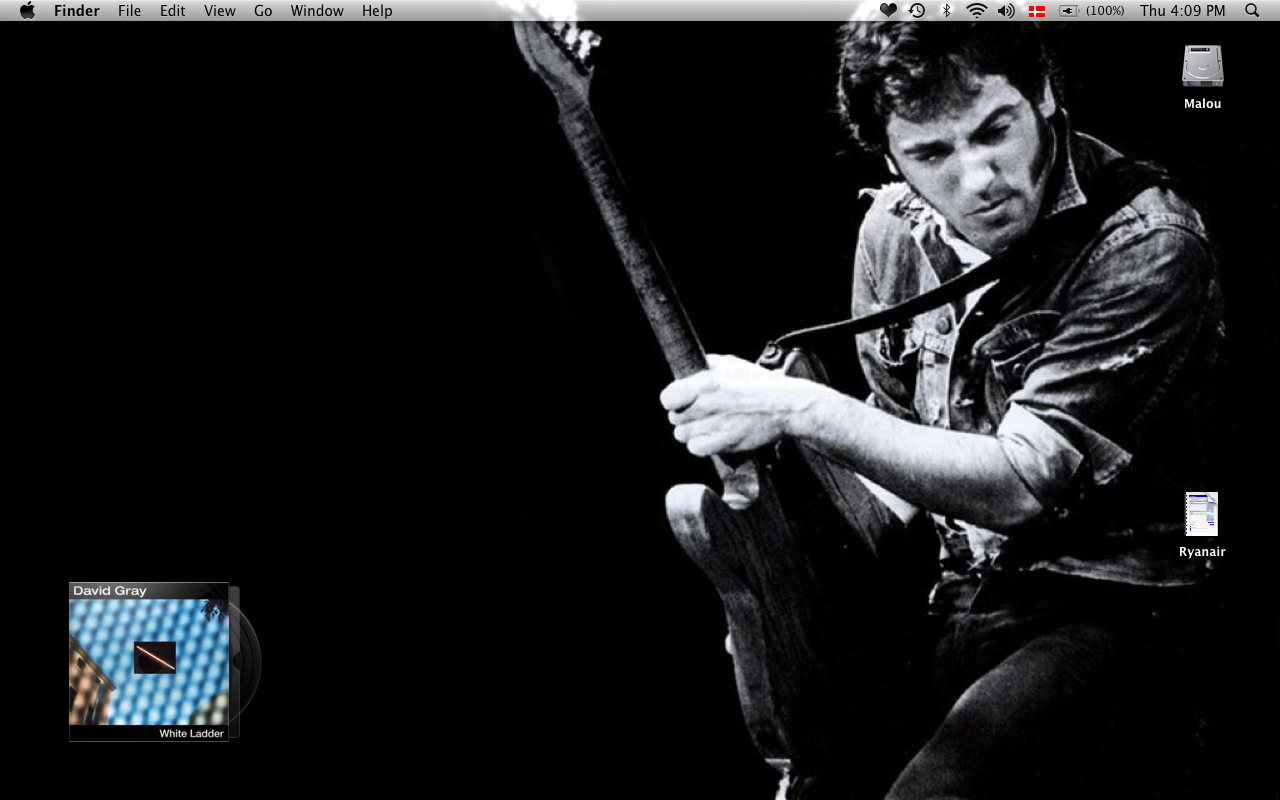Image resolution: width=1280 pixels, height=800 pixels.
Task: Click the White Ladder album cover art
Action: [149, 662]
